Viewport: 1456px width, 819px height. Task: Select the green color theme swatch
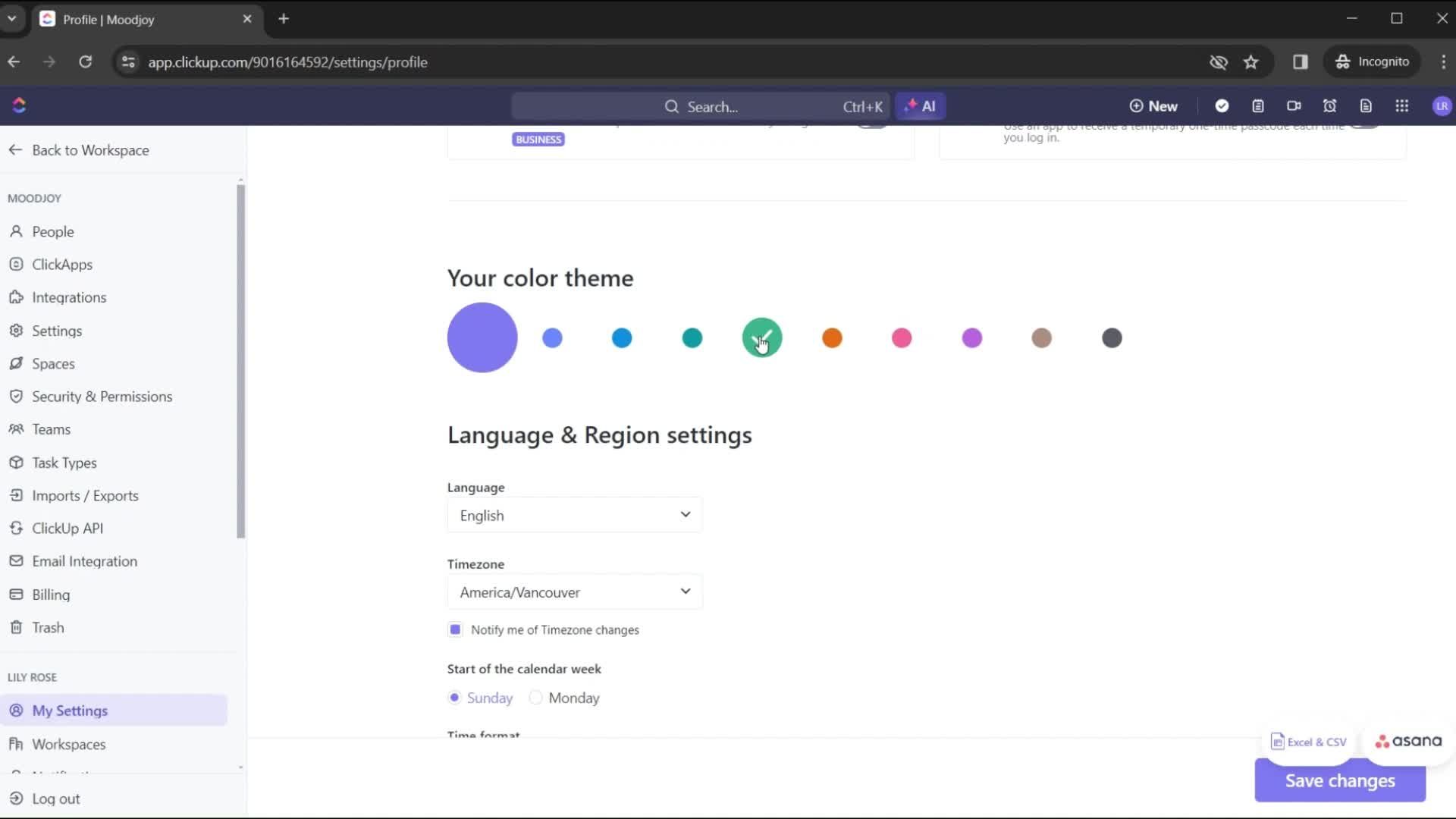pyautogui.click(x=762, y=338)
